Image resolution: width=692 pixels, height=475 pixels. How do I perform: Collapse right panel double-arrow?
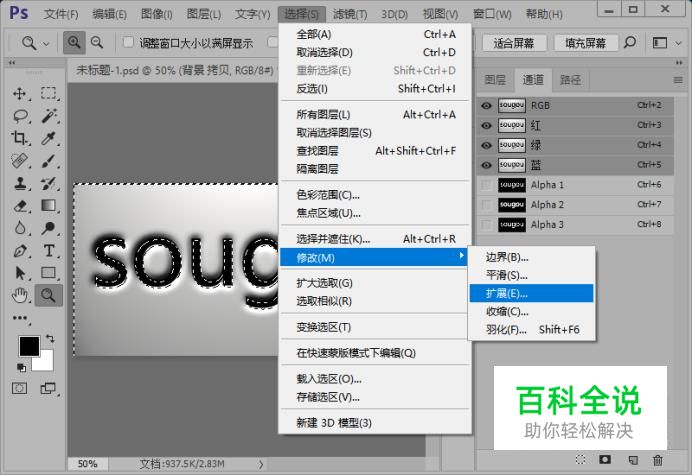(679, 63)
